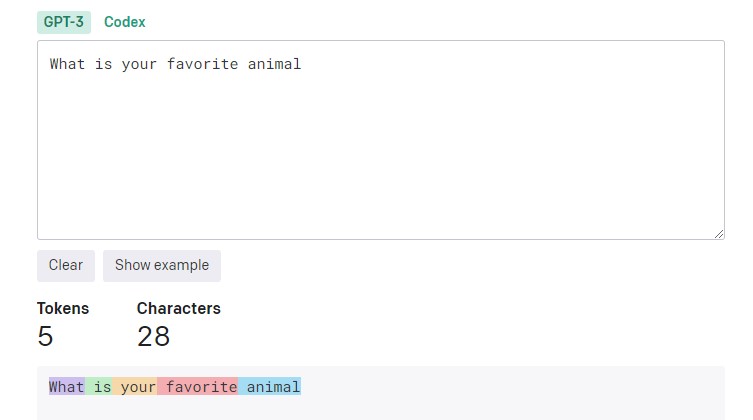Switch to the GPT-3 tab
This screenshot has height=420, width=753.
pos(64,22)
